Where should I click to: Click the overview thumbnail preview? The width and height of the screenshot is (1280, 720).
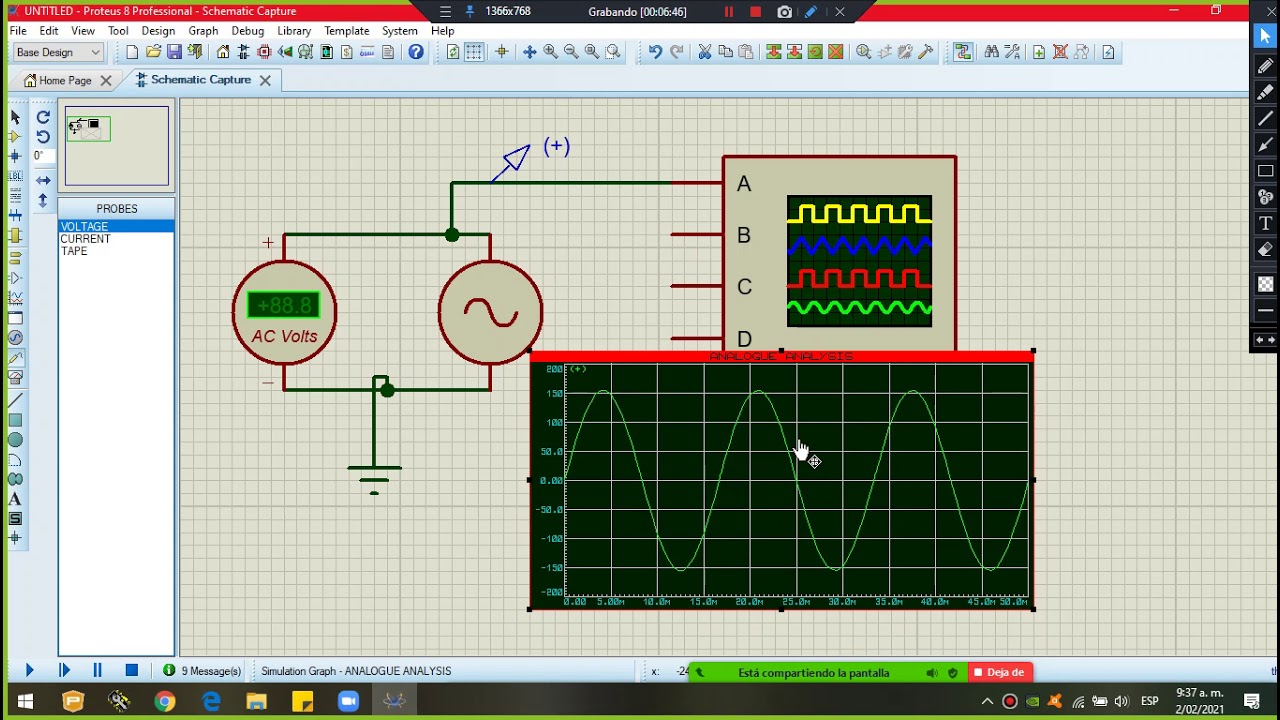pyautogui.click(x=117, y=146)
